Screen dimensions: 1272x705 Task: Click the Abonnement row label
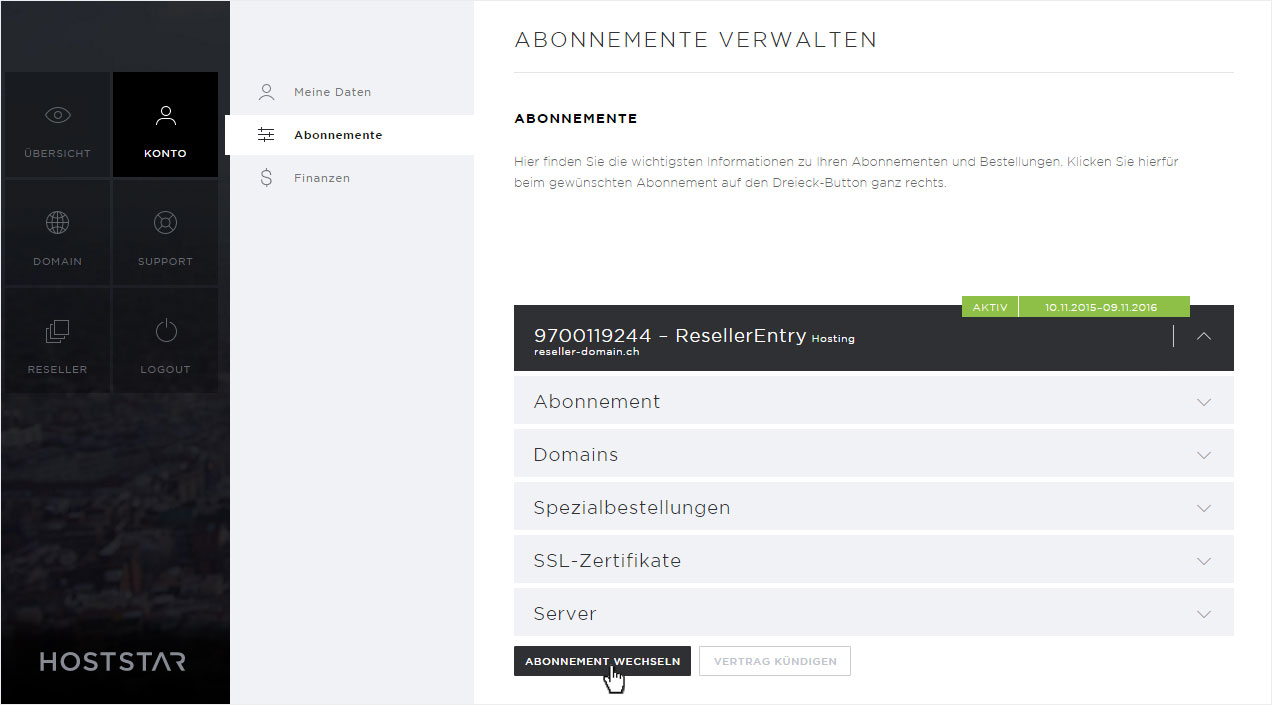[597, 401]
